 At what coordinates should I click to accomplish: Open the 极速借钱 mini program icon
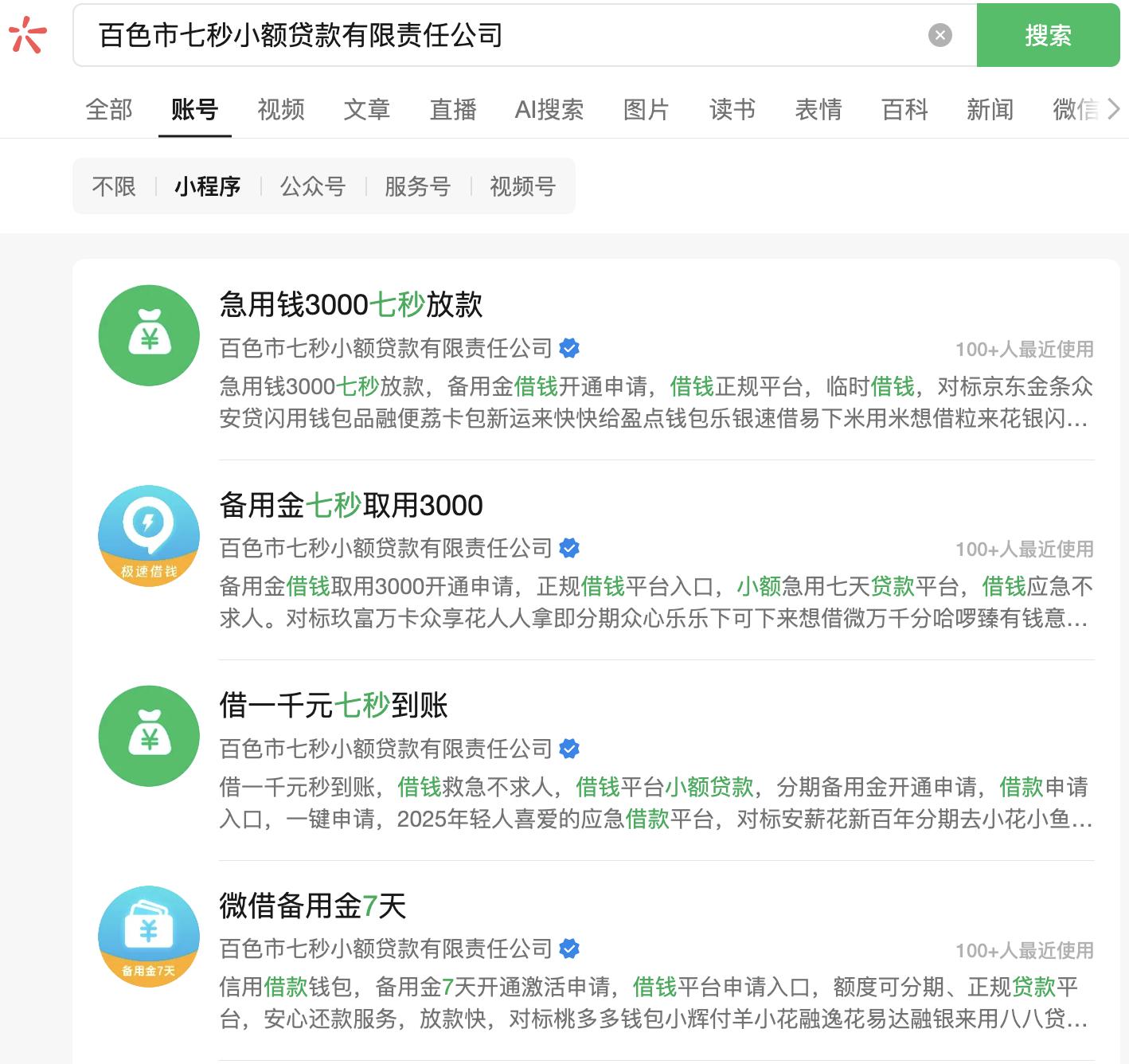[x=149, y=536]
